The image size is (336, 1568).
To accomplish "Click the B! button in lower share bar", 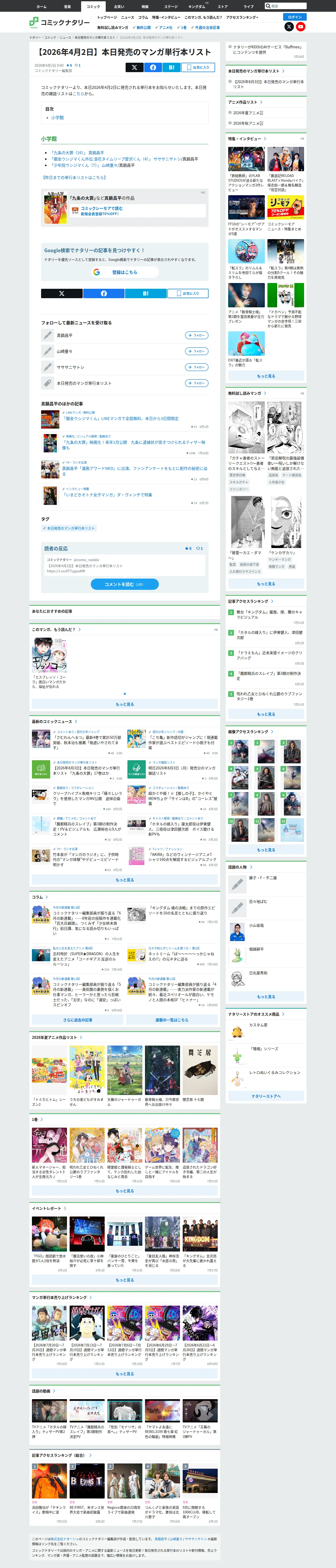I will (x=146, y=293).
